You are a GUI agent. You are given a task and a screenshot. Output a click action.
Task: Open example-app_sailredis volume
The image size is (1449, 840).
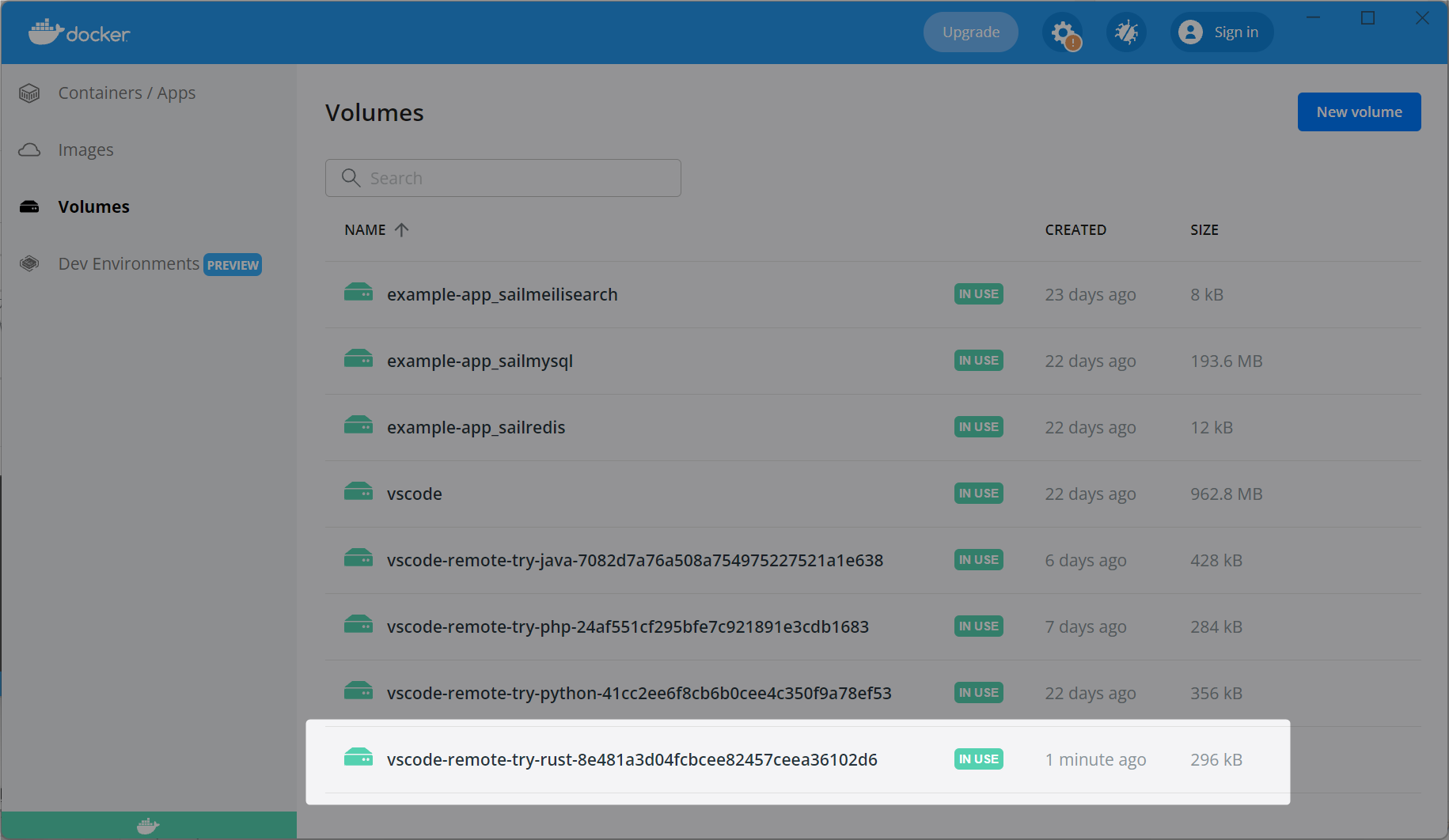[x=476, y=428]
